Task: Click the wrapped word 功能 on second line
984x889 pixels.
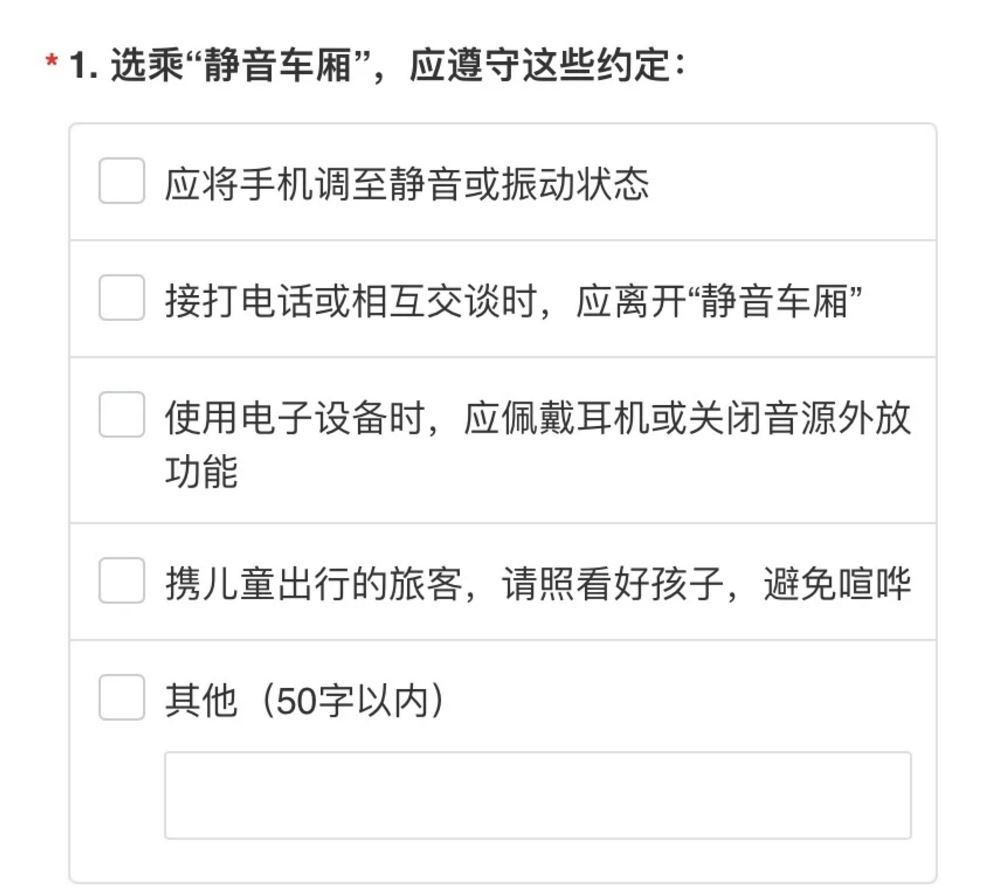Action: [x=201, y=471]
